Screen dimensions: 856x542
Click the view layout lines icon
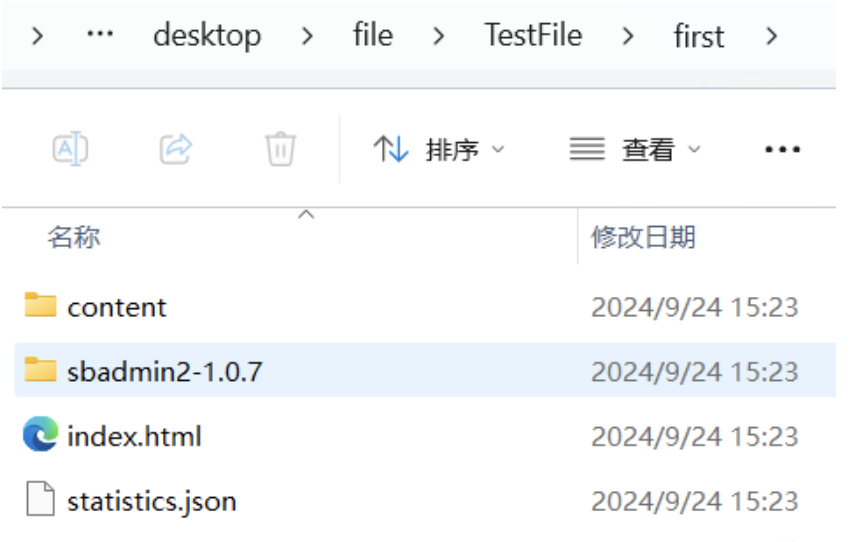[x=587, y=149]
